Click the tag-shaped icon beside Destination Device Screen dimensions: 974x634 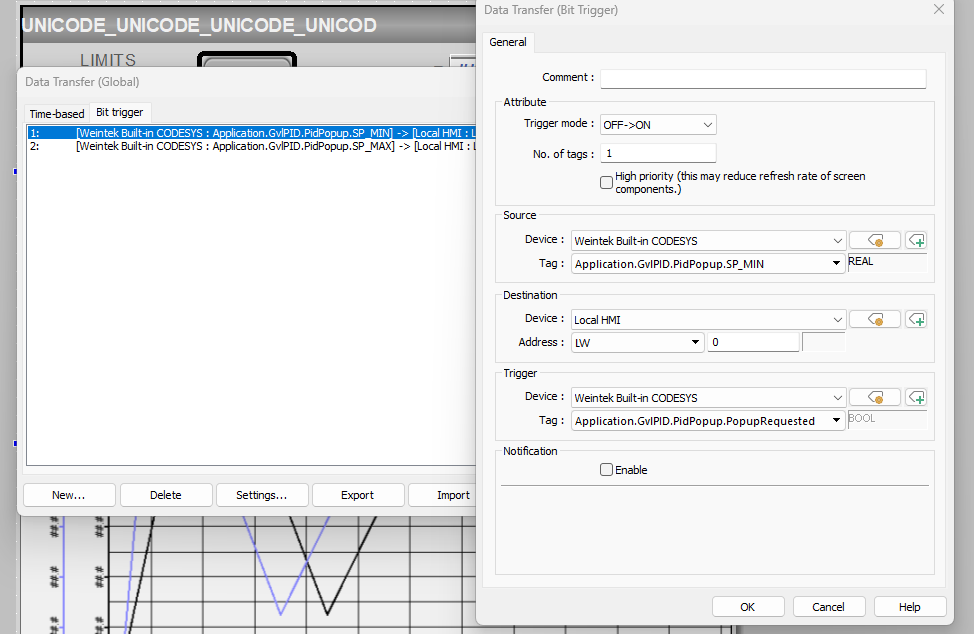tap(875, 319)
